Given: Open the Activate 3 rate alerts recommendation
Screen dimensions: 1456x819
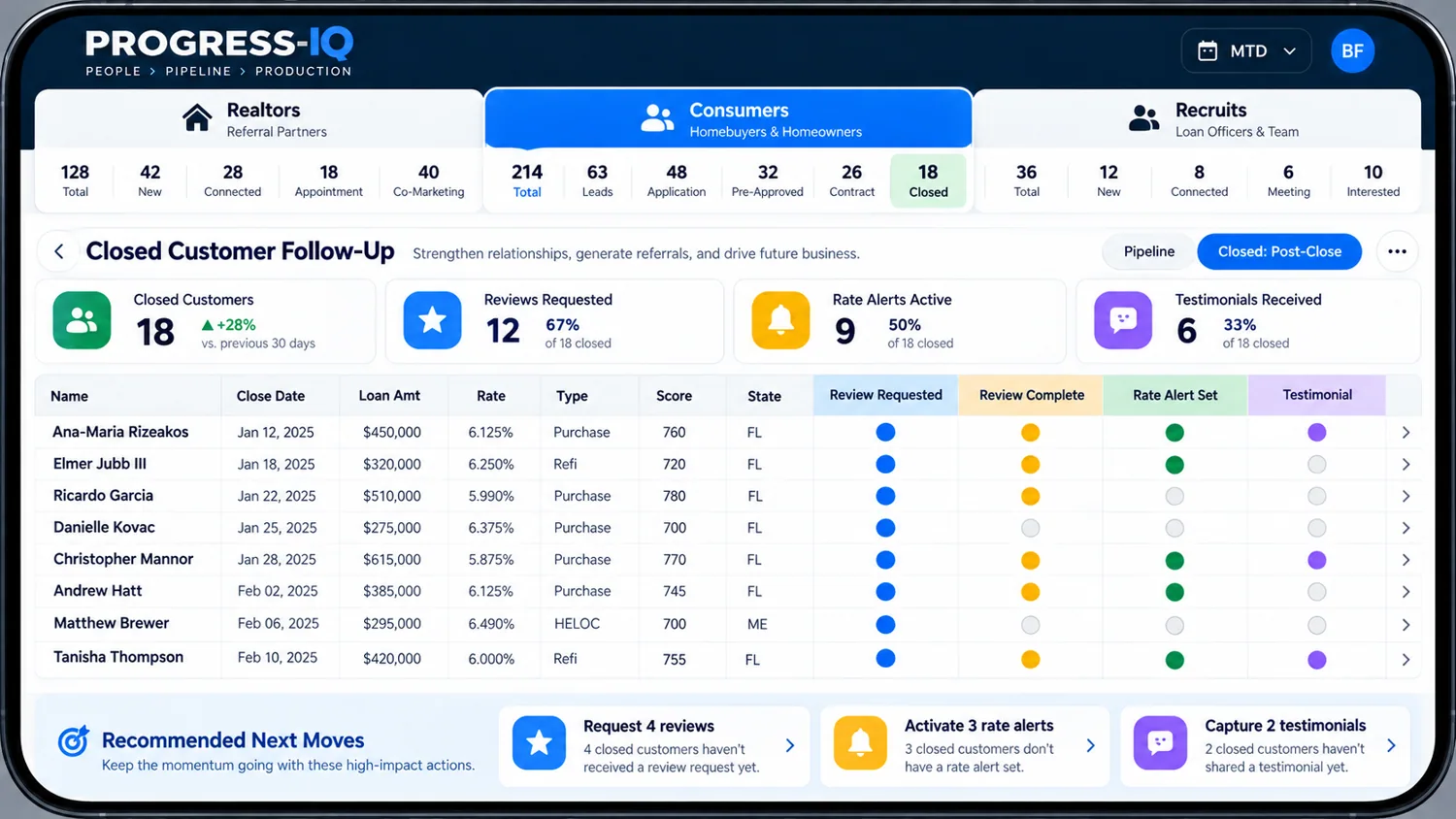Looking at the screenshot, I should coord(965,745).
